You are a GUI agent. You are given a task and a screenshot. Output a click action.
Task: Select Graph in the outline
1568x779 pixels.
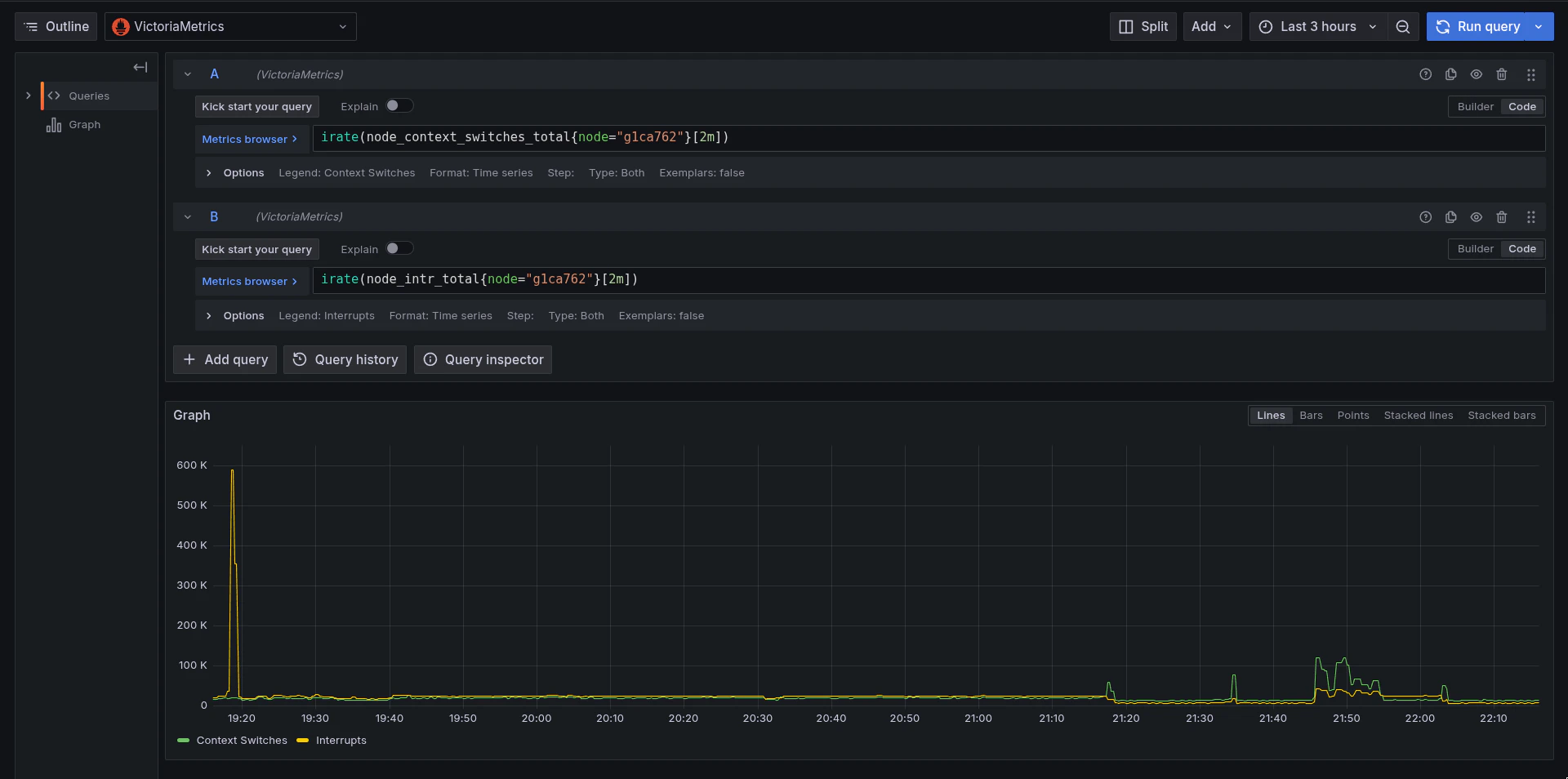pyautogui.click(x=84, y=124)
